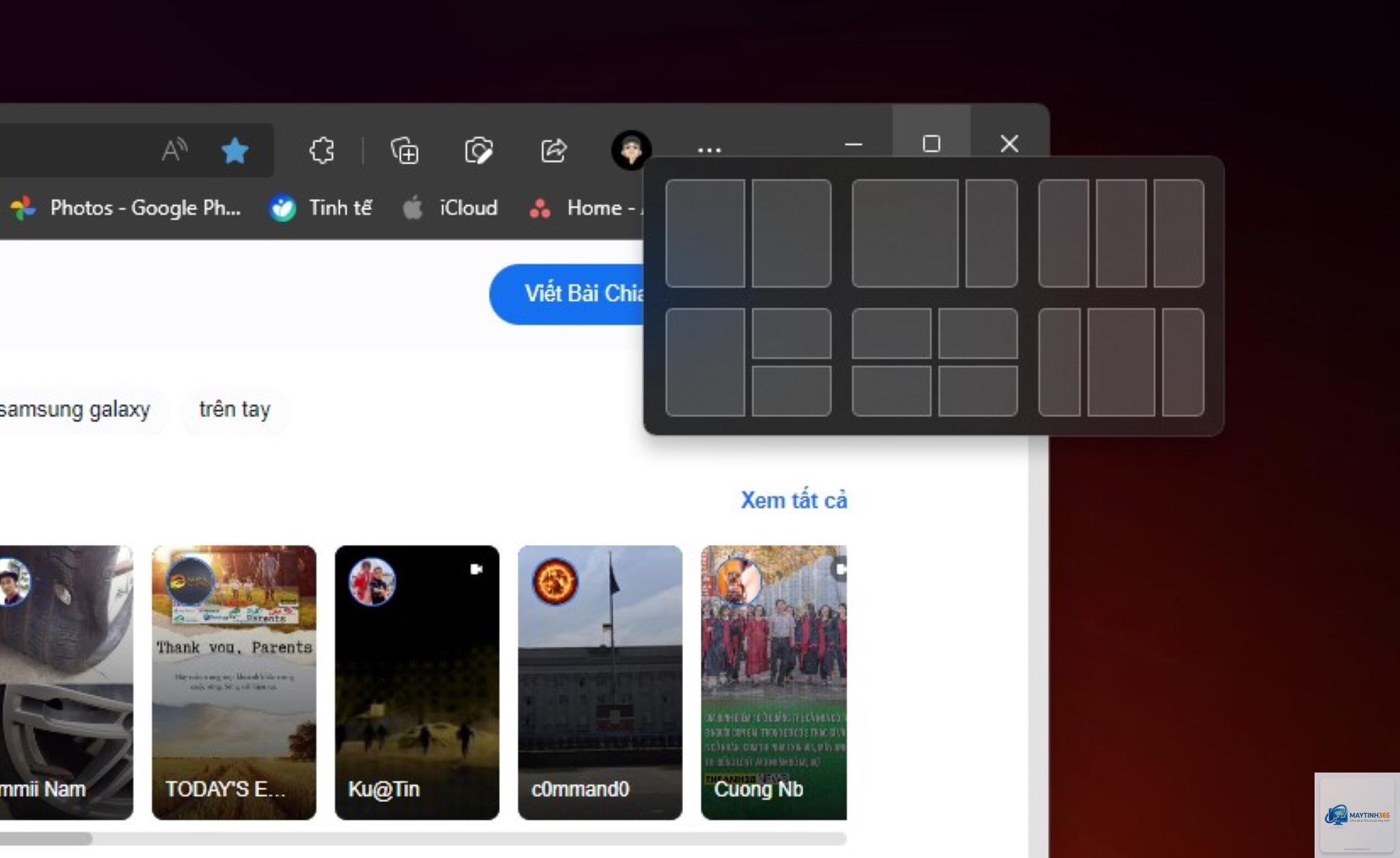
Task: Open the Extensions puzzle icon
Action: 321,150
